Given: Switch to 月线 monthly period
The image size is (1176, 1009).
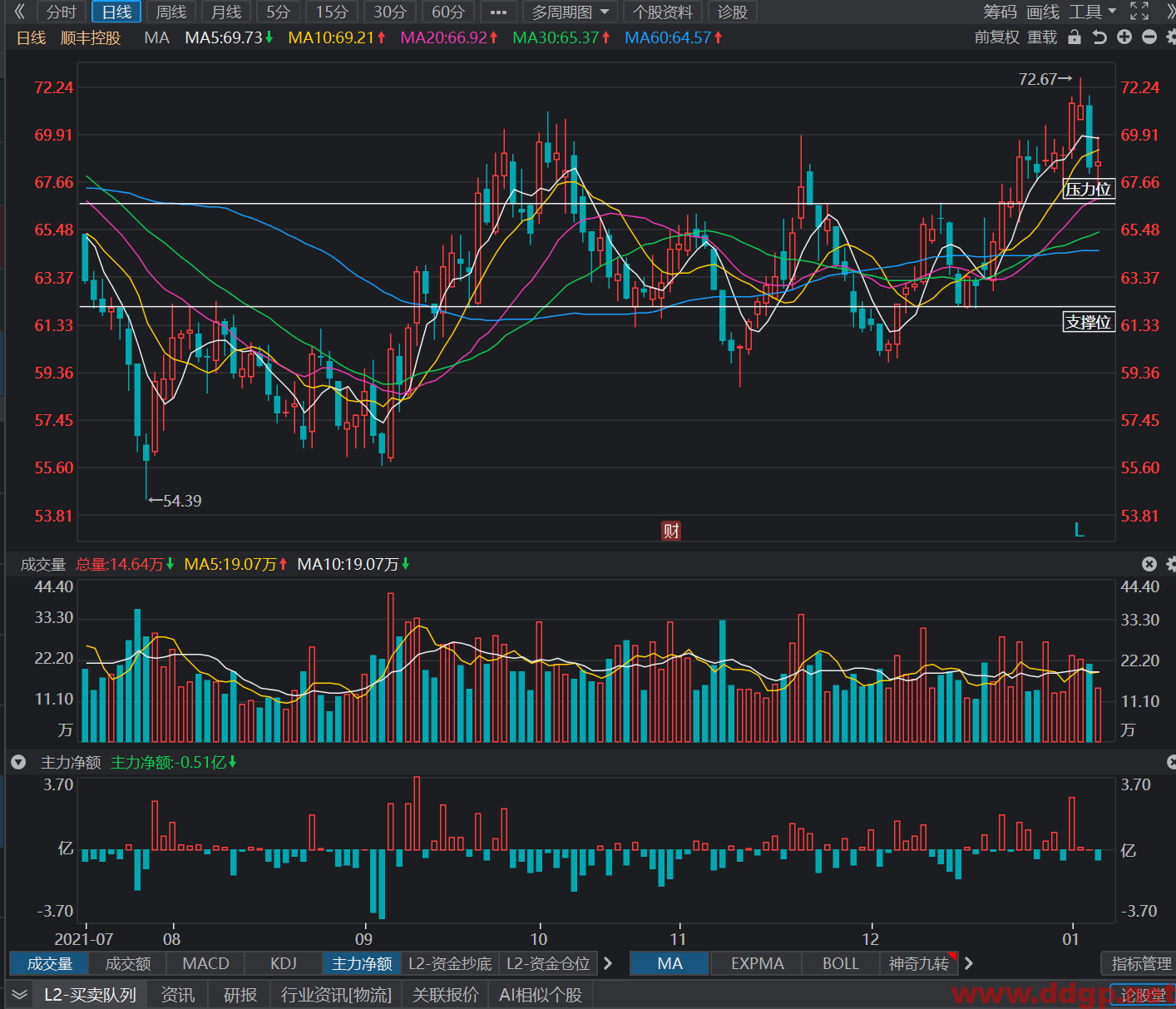Looking at the screenshot, I should pos(226,12).
